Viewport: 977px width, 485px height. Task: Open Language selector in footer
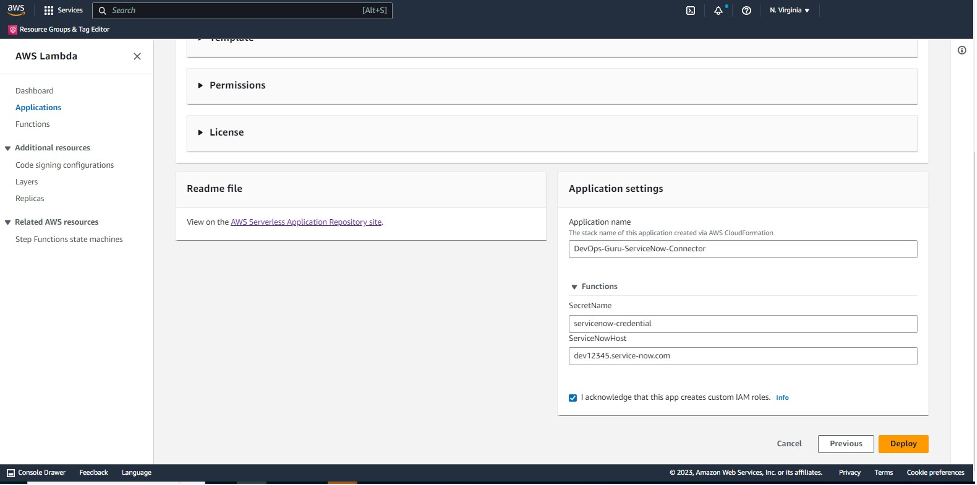(x=136, y=473)
